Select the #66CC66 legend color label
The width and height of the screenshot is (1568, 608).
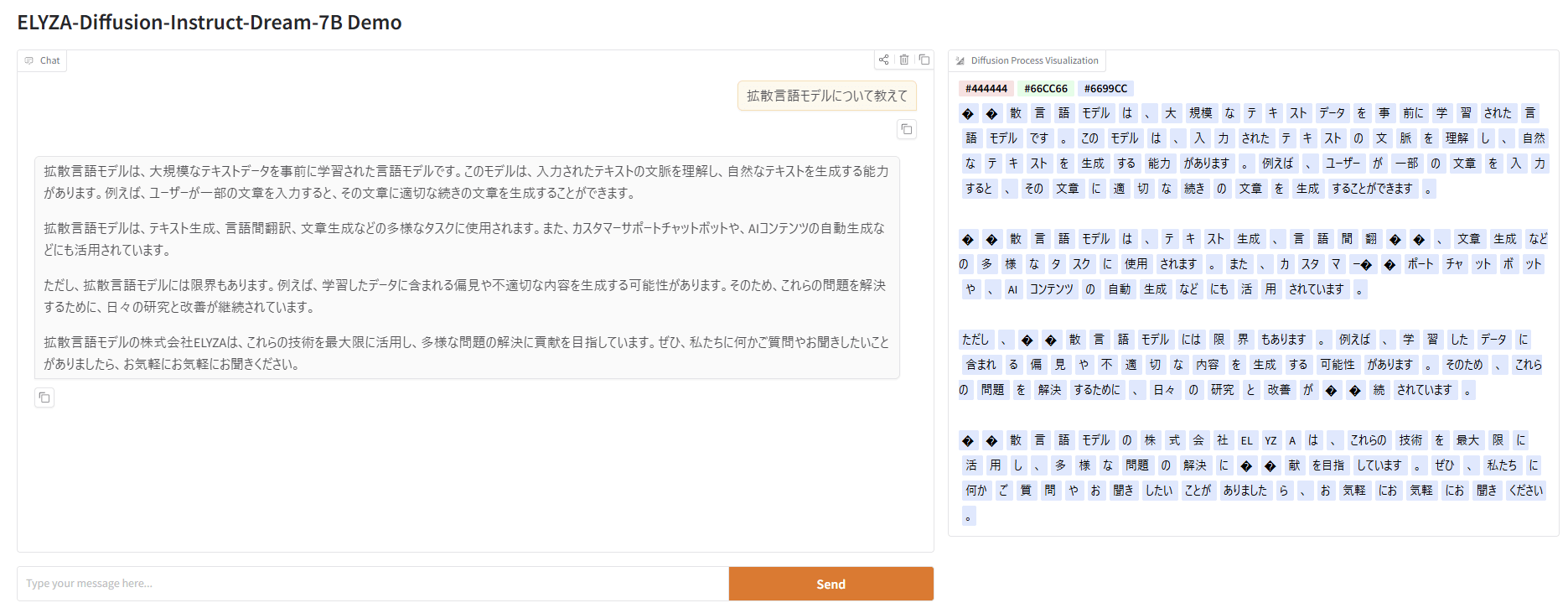1045,89
